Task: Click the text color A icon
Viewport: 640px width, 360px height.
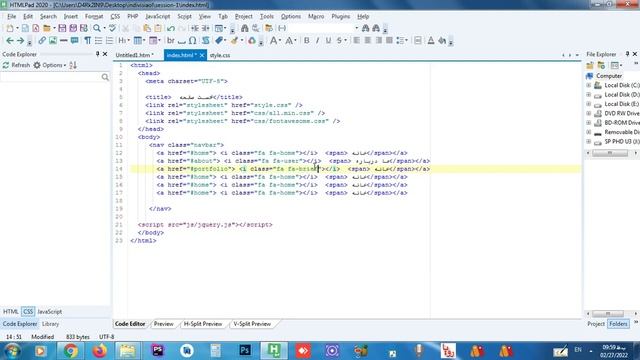Action: 431,40
